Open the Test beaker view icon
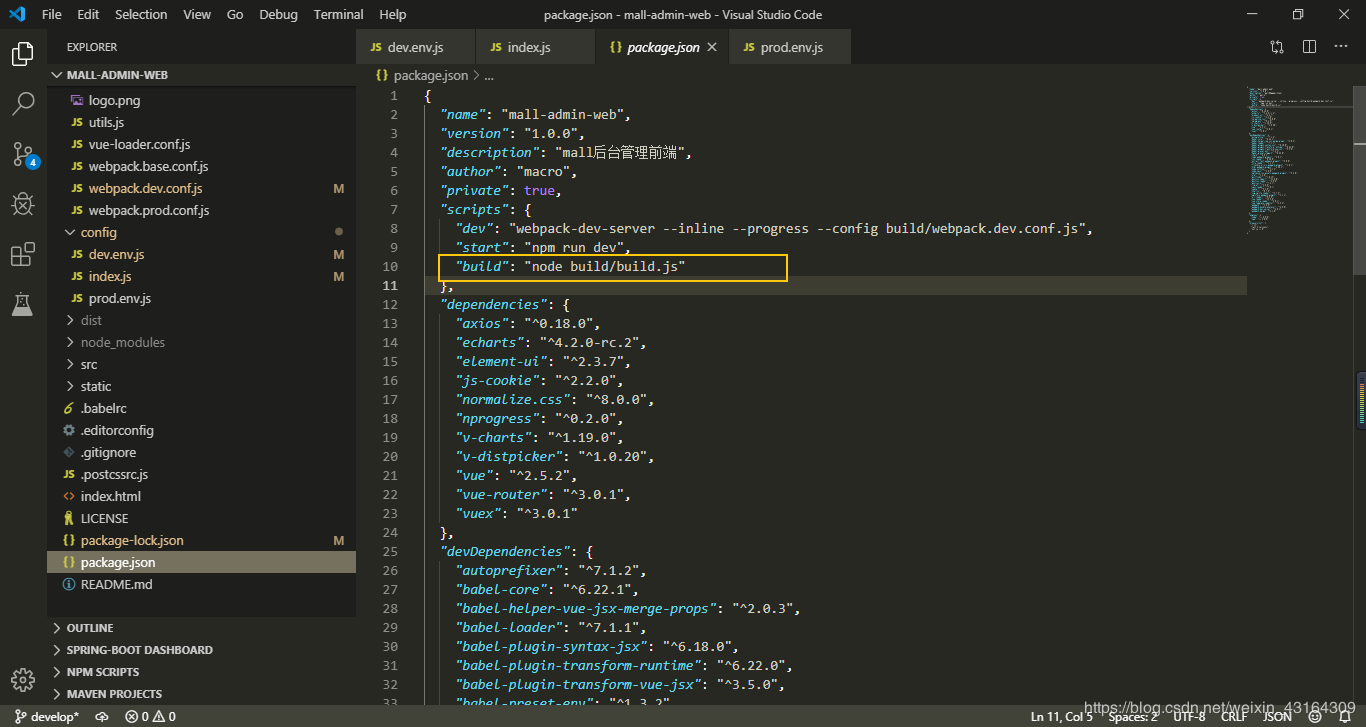Screen dimensions: 1366x727 coord(22,304)
